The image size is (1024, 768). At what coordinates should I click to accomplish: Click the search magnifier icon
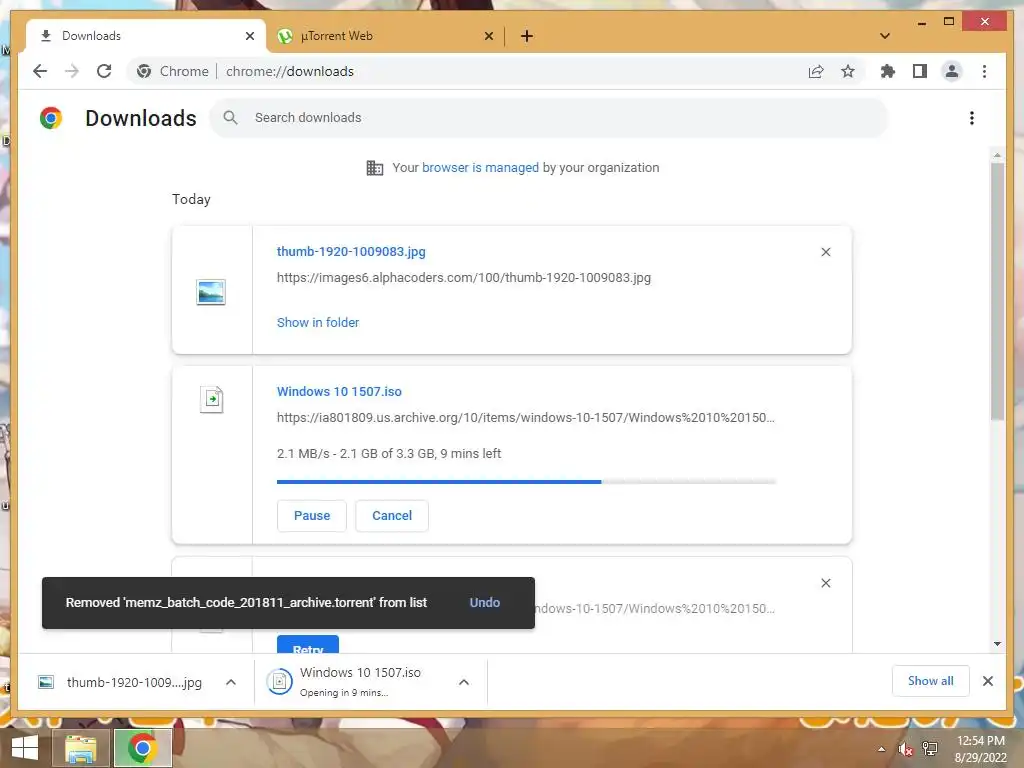230,118
